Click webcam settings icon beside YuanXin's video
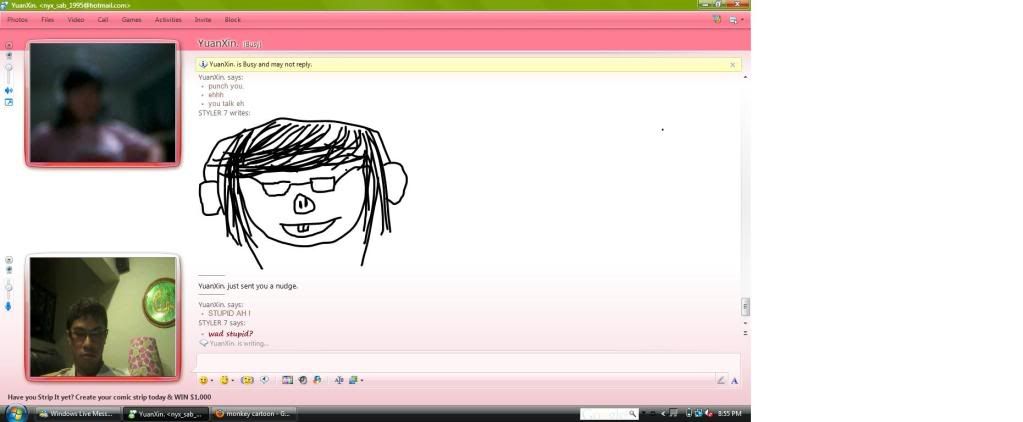 click(x=8, y=56)
